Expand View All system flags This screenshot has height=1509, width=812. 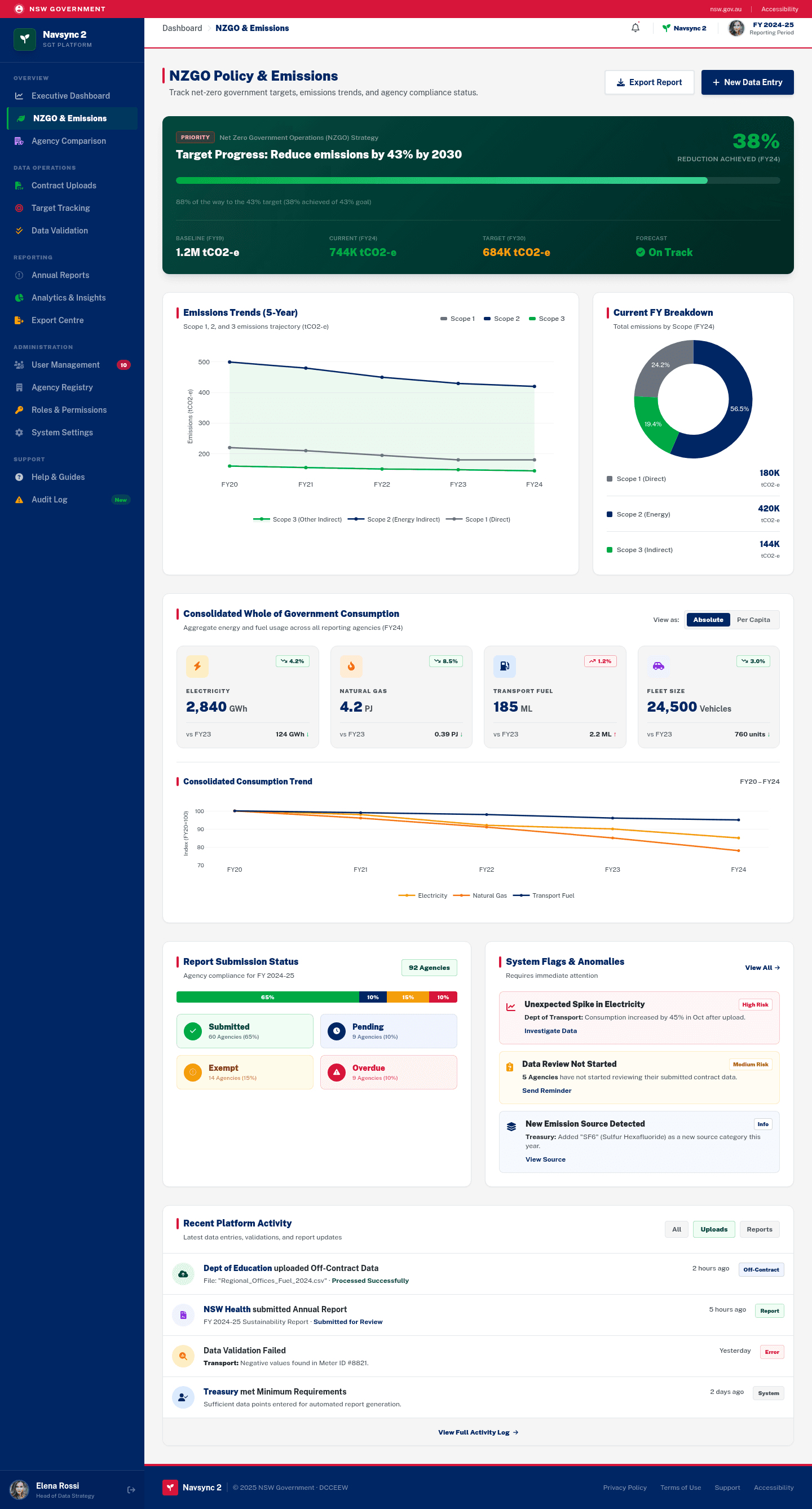pyautogui.click(x=762, y=968)
